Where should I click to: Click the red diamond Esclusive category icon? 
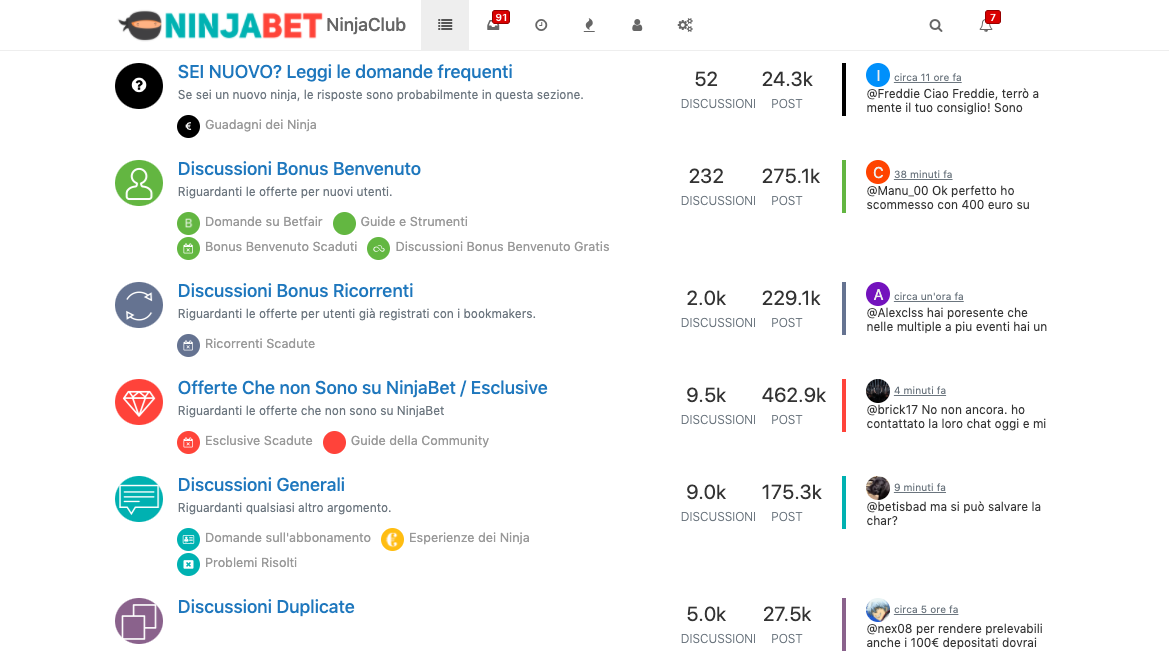click(139, 402)
